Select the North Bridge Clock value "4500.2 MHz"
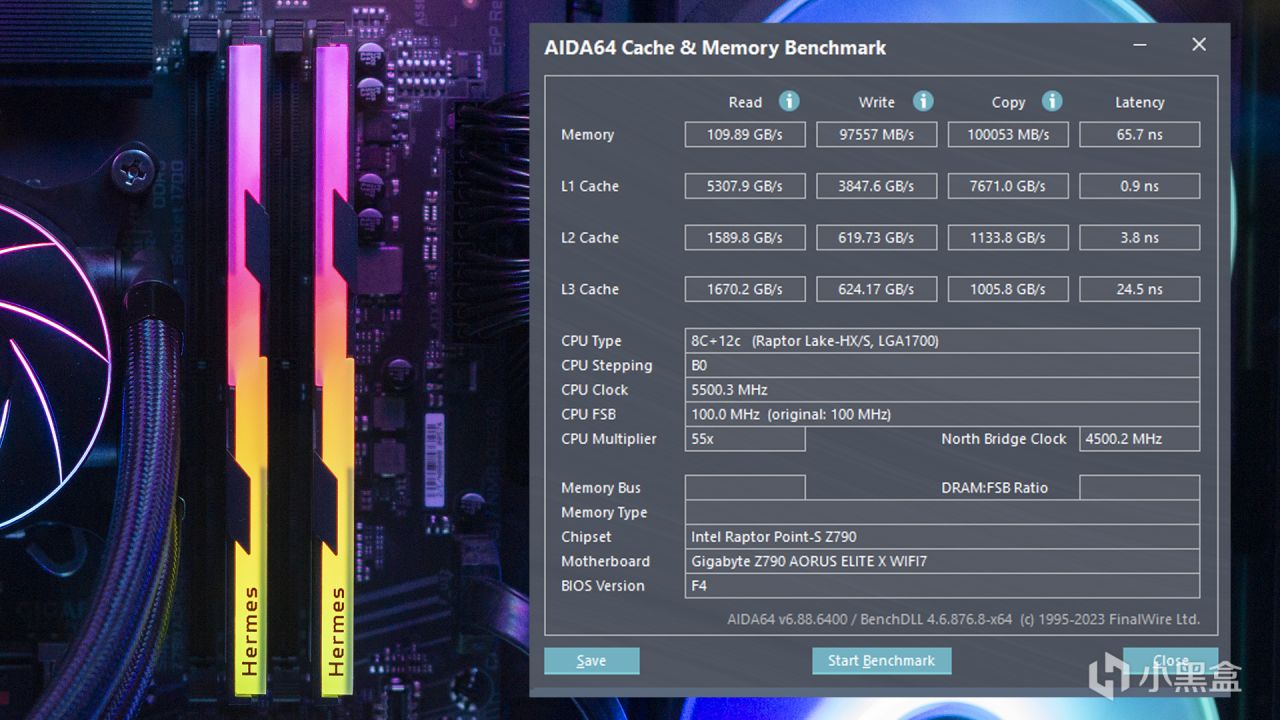The width and height of the screenshot is (1280, 720). point(1140,439)
